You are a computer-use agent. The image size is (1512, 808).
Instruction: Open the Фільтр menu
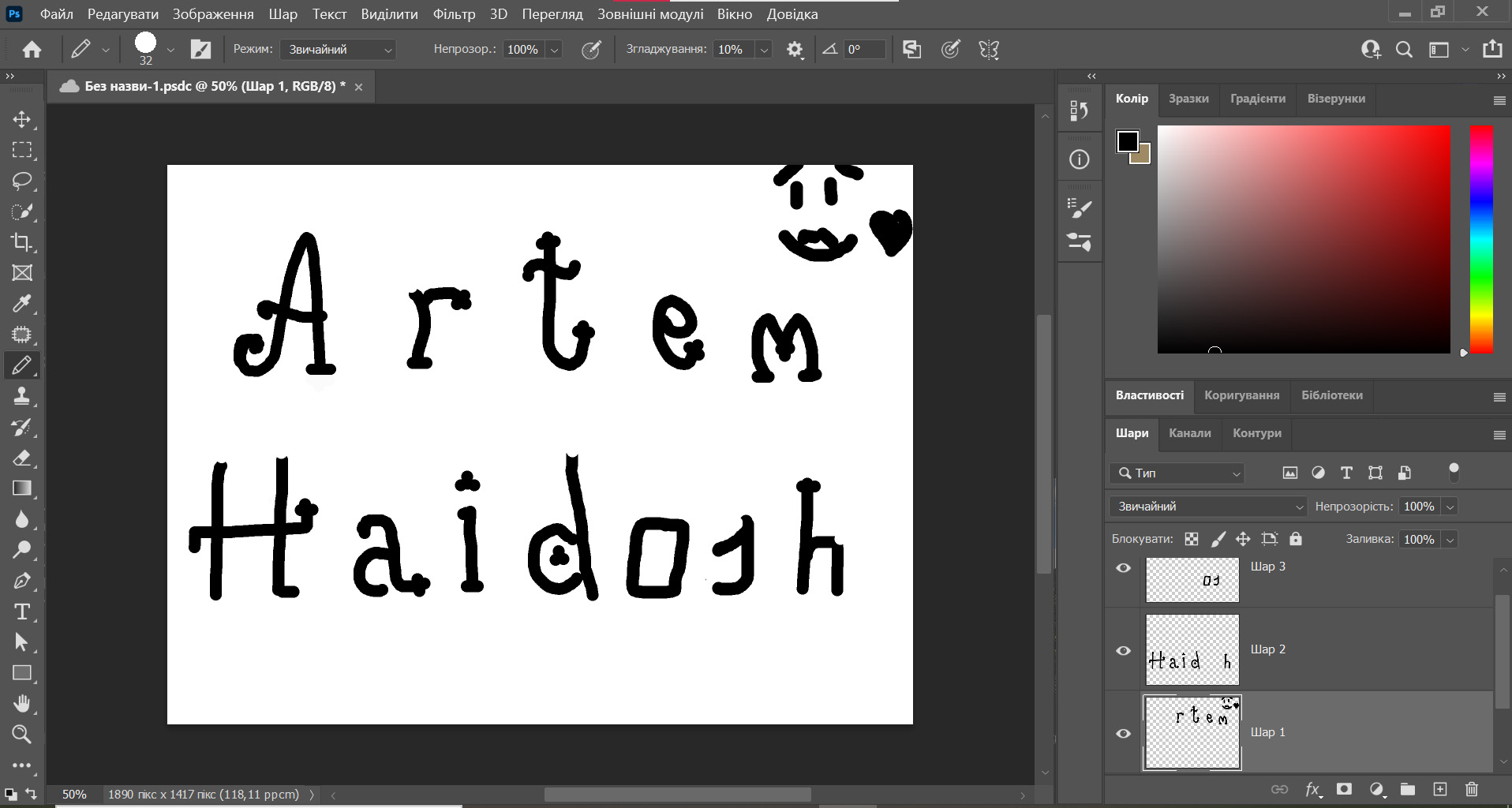(x=454, y=14)
